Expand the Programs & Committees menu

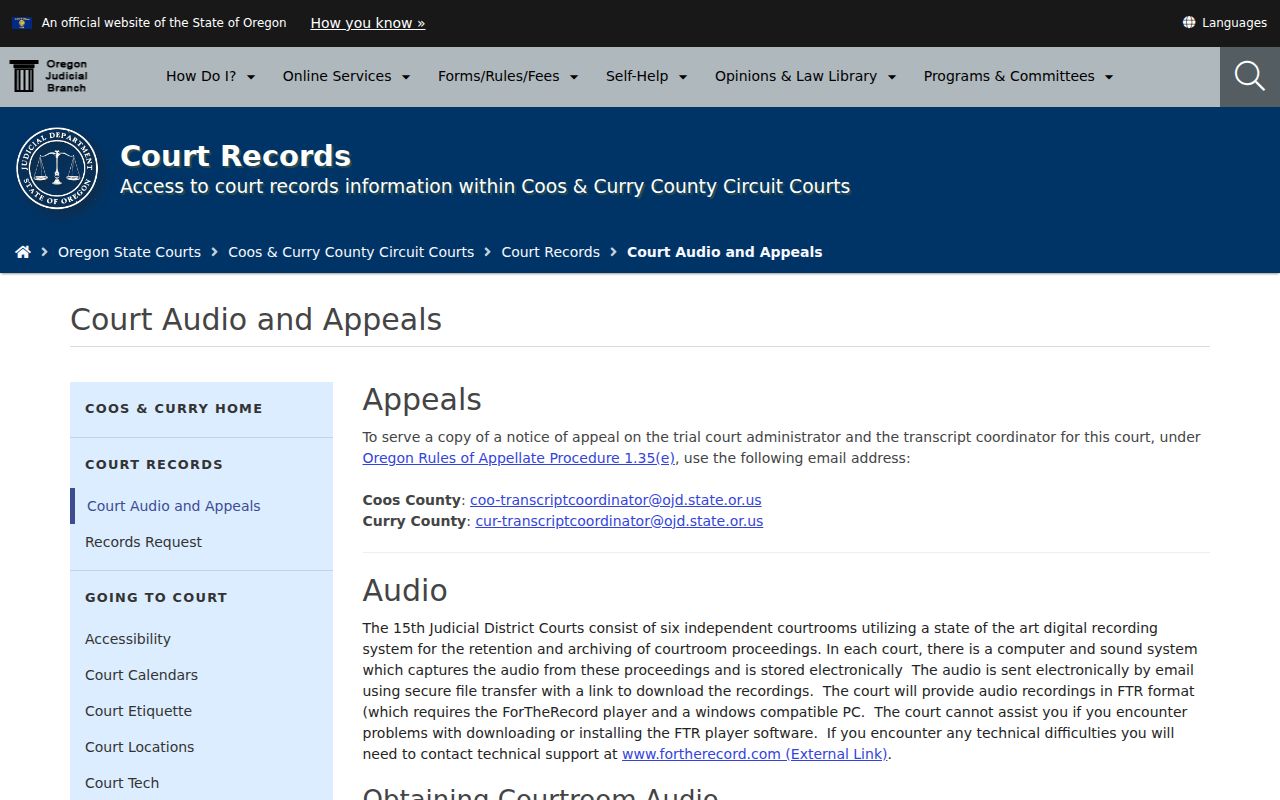coord(1018,76)
